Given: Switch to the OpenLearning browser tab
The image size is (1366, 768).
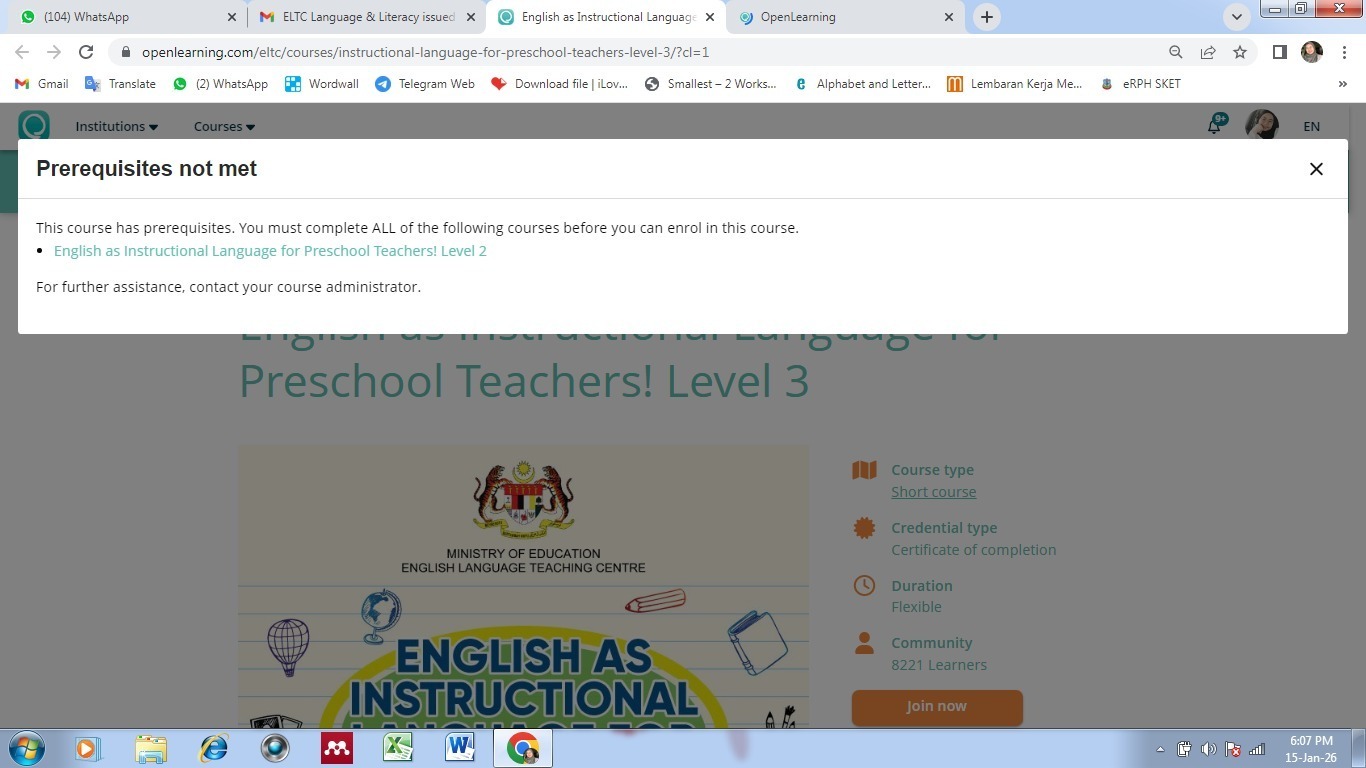Looking at the screenshot, I should 845,17.
